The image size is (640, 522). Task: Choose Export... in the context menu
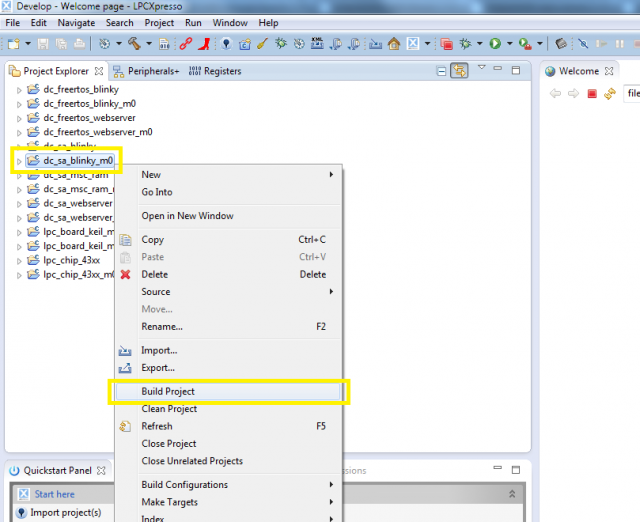[x=228, y=368]
